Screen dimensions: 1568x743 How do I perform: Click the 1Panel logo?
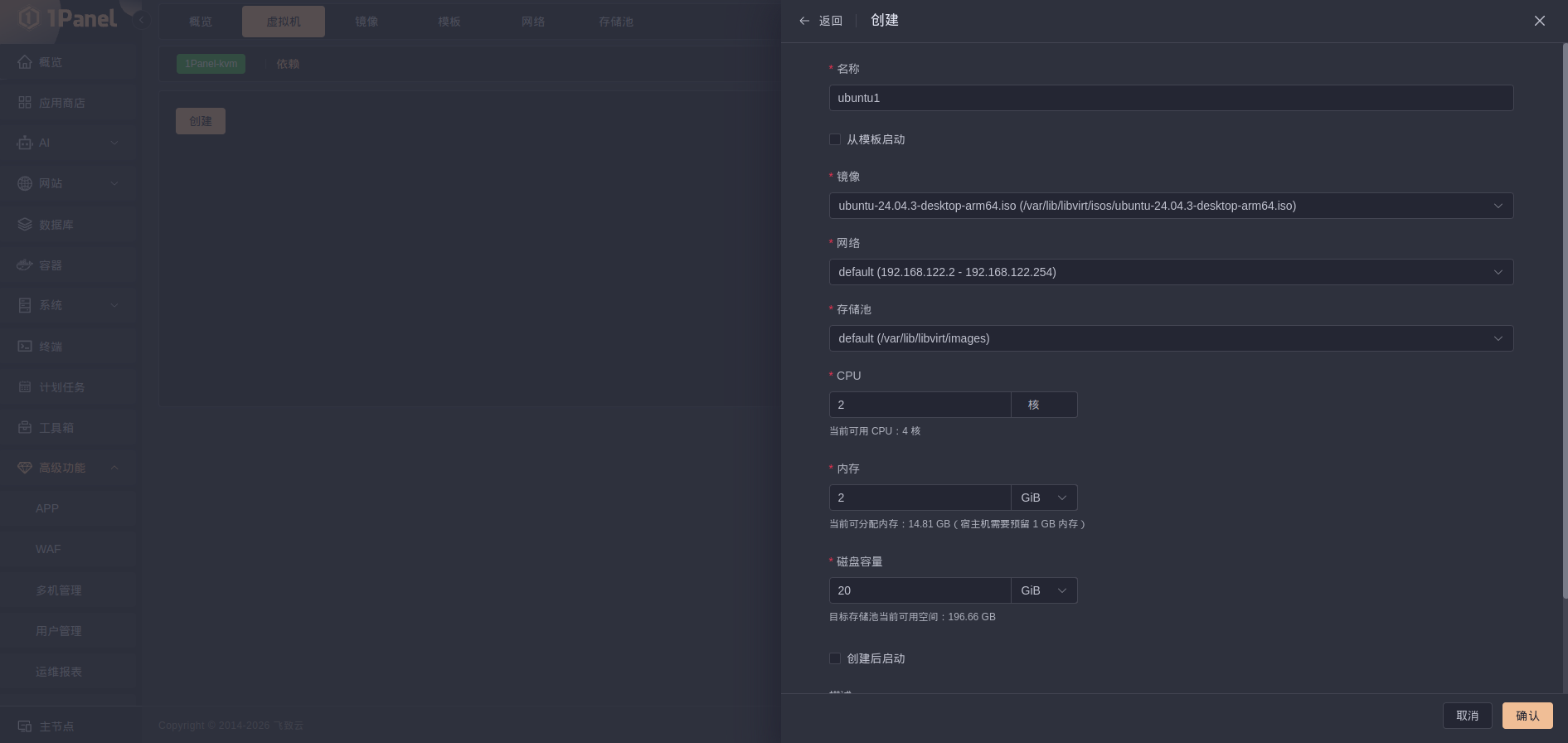click(68, 18)
